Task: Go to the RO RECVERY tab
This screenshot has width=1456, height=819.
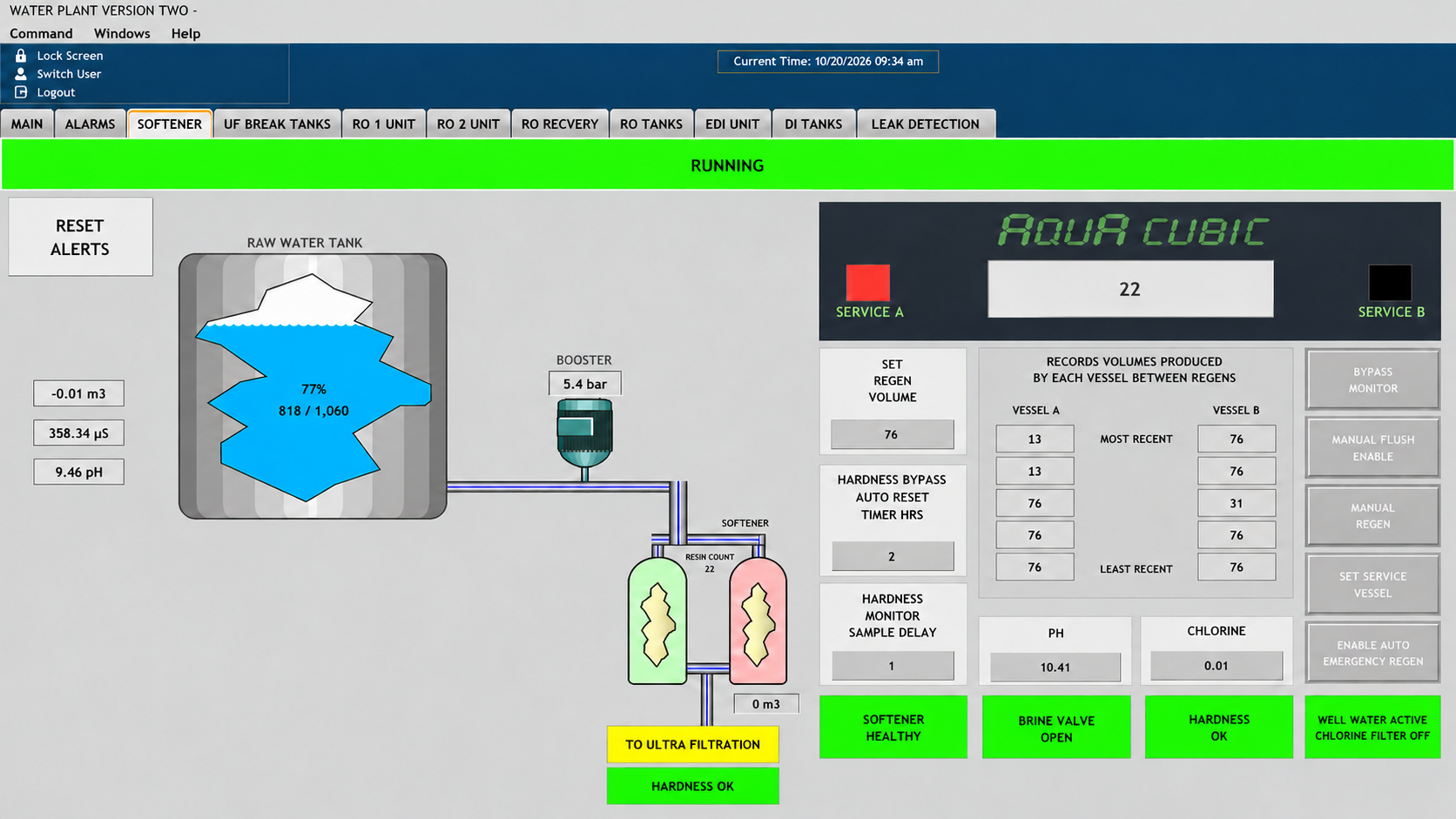Action: point(560,124)
